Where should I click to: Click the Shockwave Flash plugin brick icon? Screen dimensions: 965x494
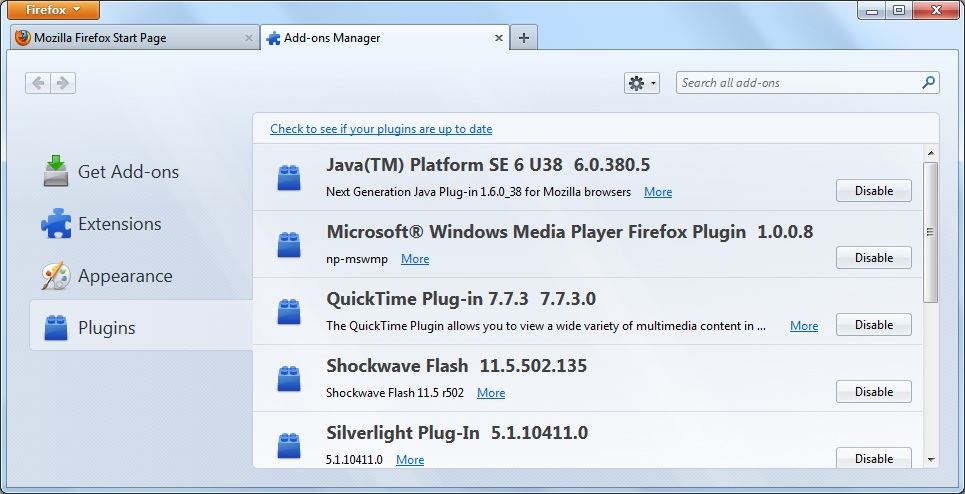tap(289, 379)
